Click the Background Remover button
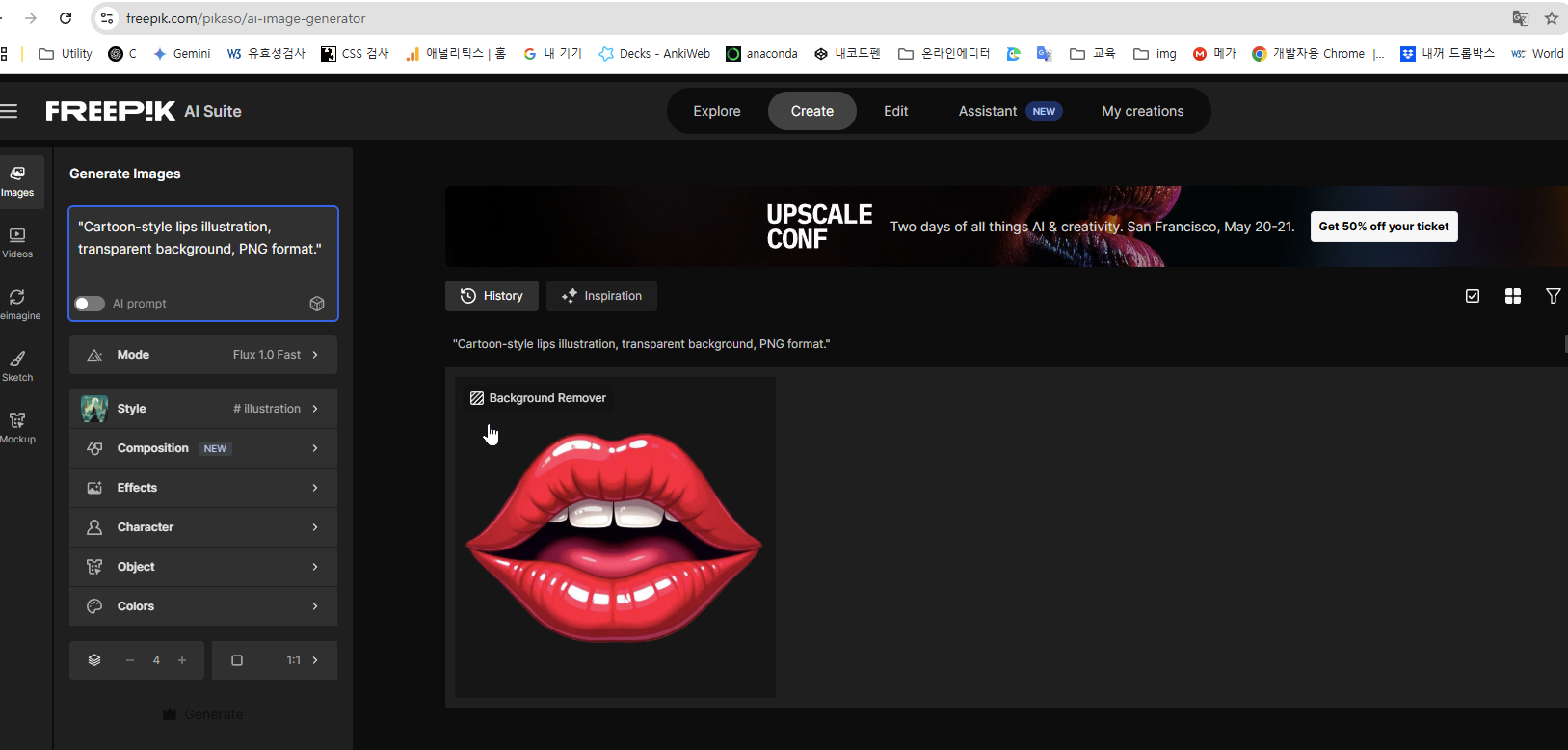 tap(538, 398)
